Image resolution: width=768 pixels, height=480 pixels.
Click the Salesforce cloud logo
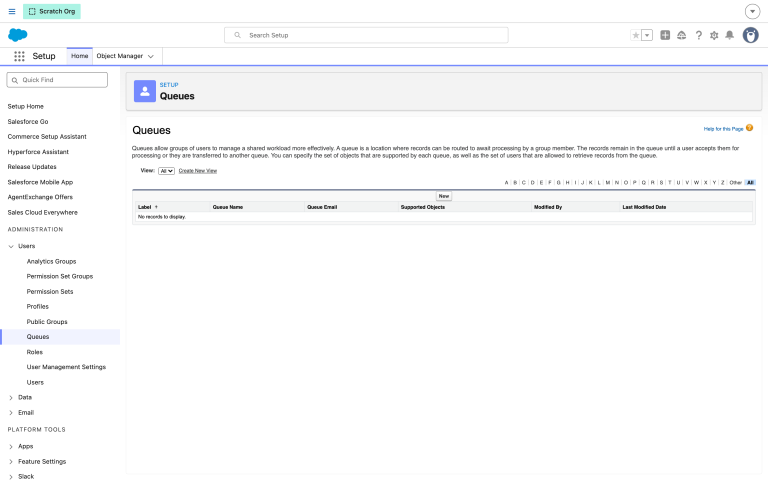pos(18,35)
